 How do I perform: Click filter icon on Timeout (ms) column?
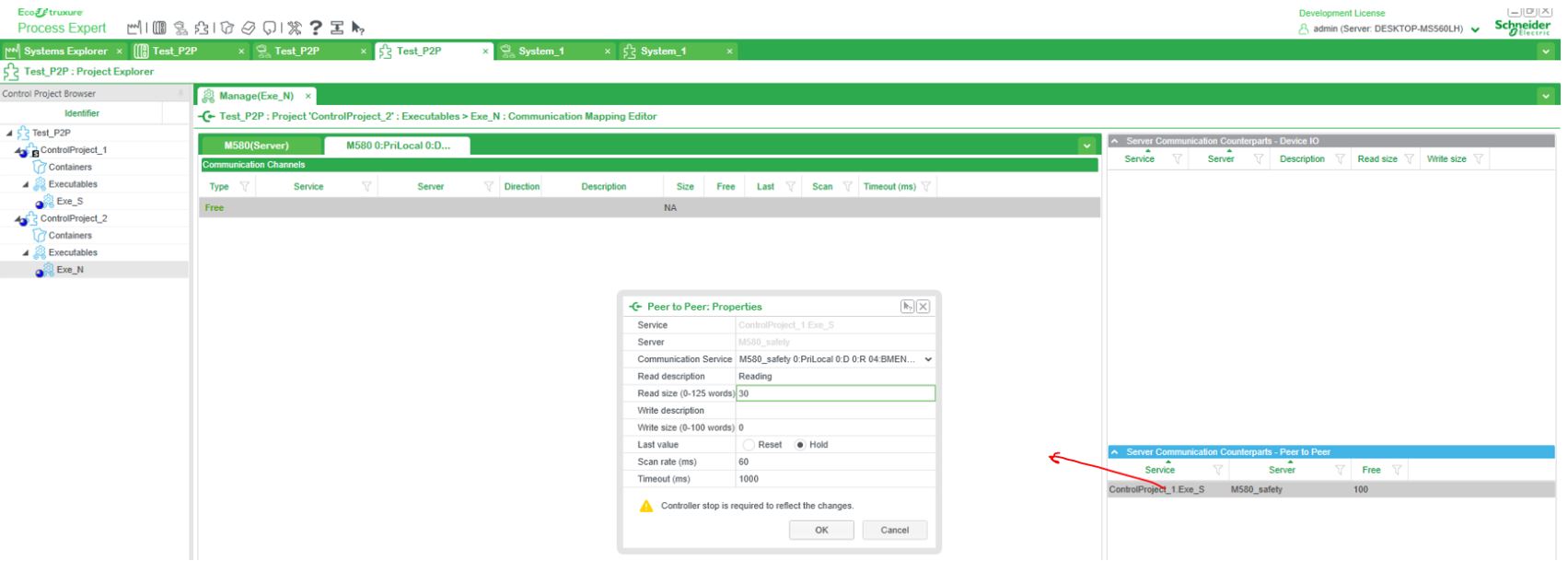926,186
